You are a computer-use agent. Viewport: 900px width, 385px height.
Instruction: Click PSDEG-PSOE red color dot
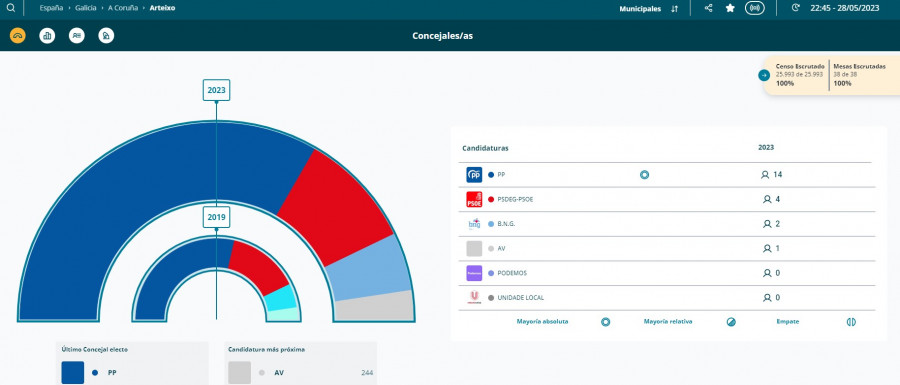491,199
